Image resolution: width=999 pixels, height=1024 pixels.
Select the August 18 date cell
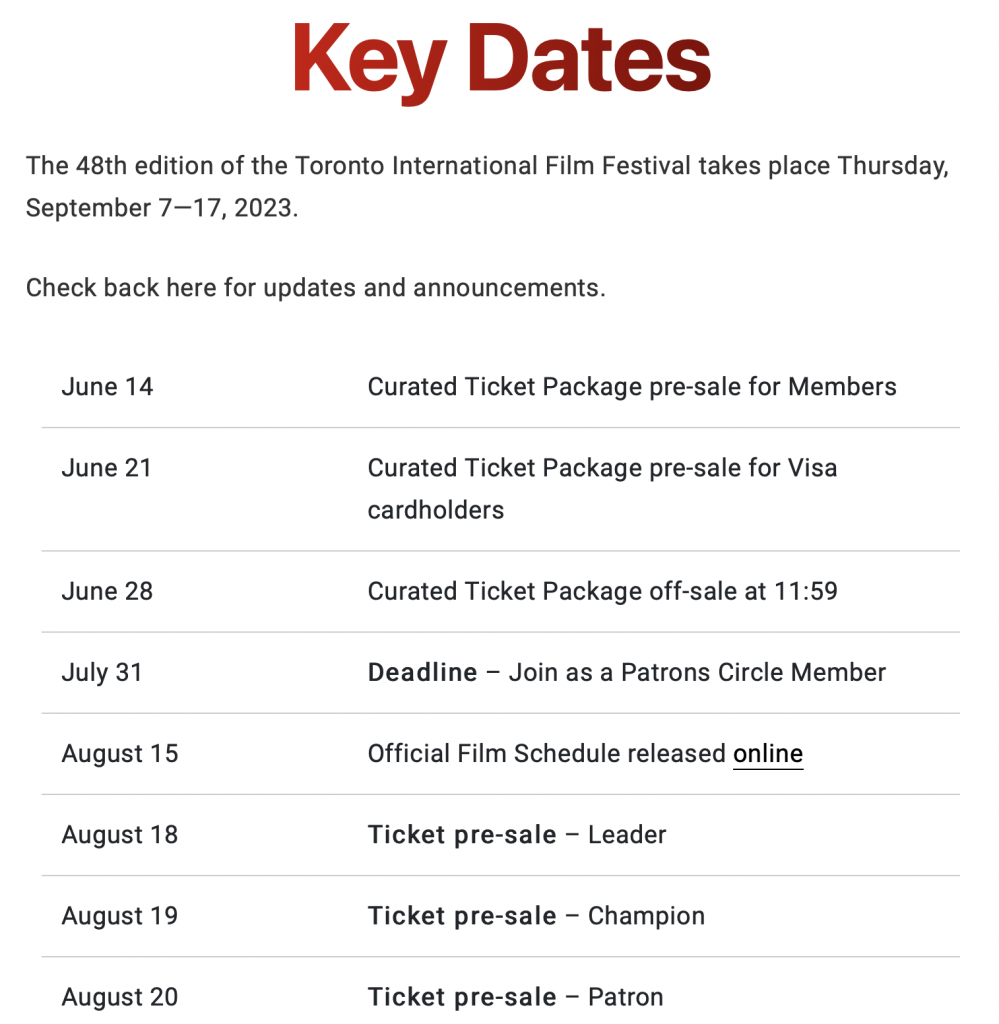(119, 835)
